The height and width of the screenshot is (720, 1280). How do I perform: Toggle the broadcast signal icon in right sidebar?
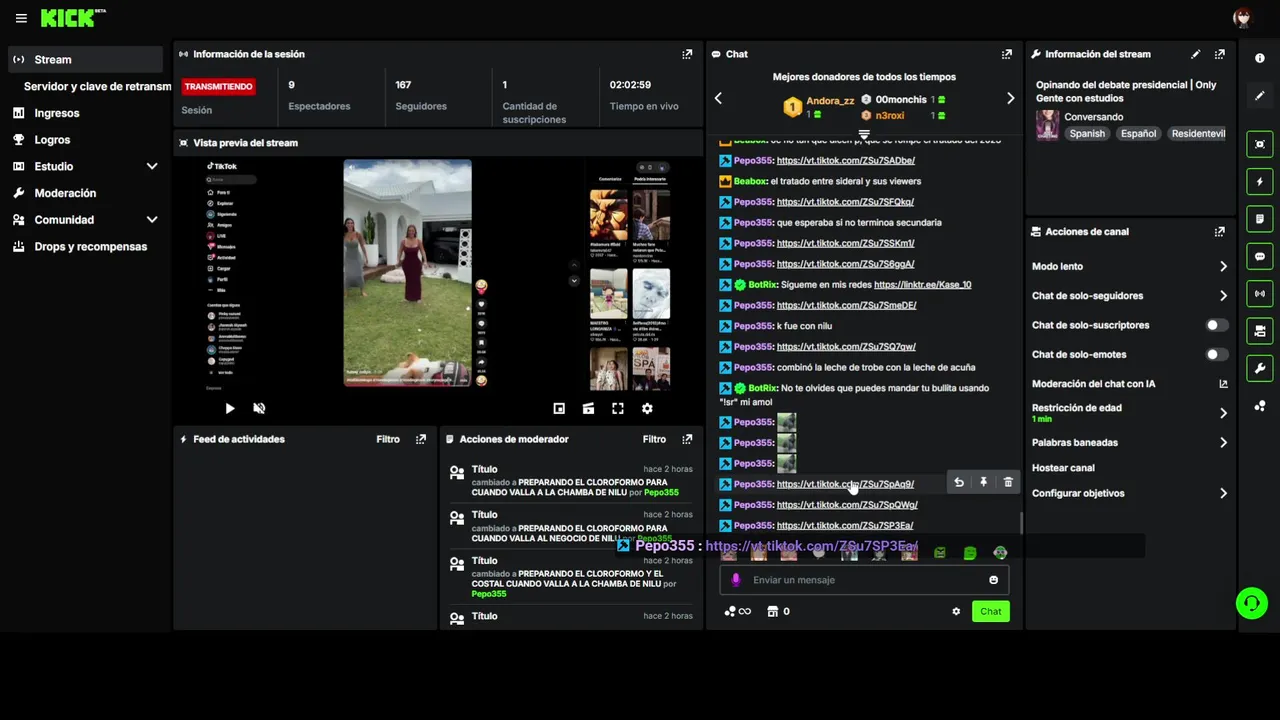[1260, 294]
